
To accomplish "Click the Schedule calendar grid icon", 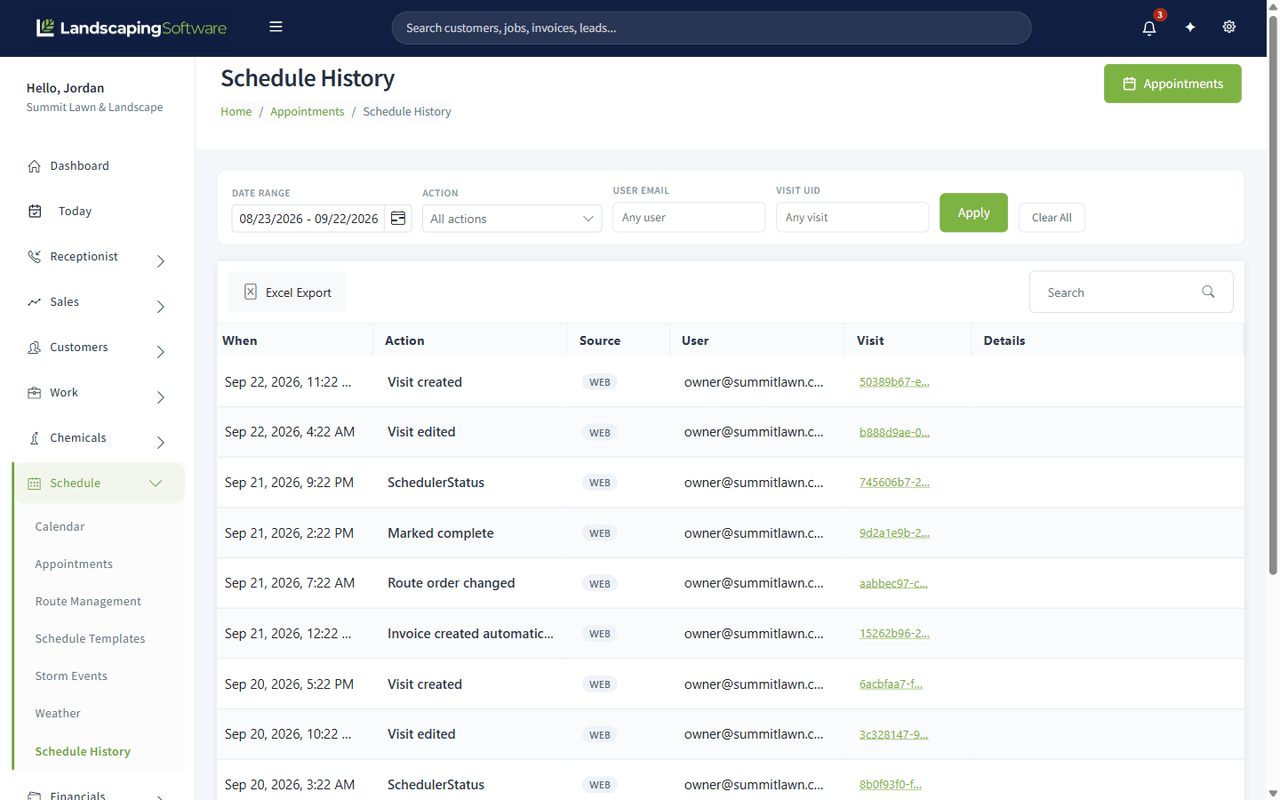I will [x=34, y=483].
